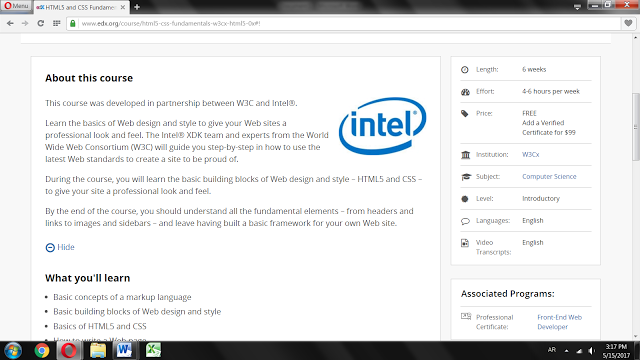The width and height of the screenshot is (640, 360).
Task: Open network signal tray icon
Action: pyautogui.click(x=579, y=351)
